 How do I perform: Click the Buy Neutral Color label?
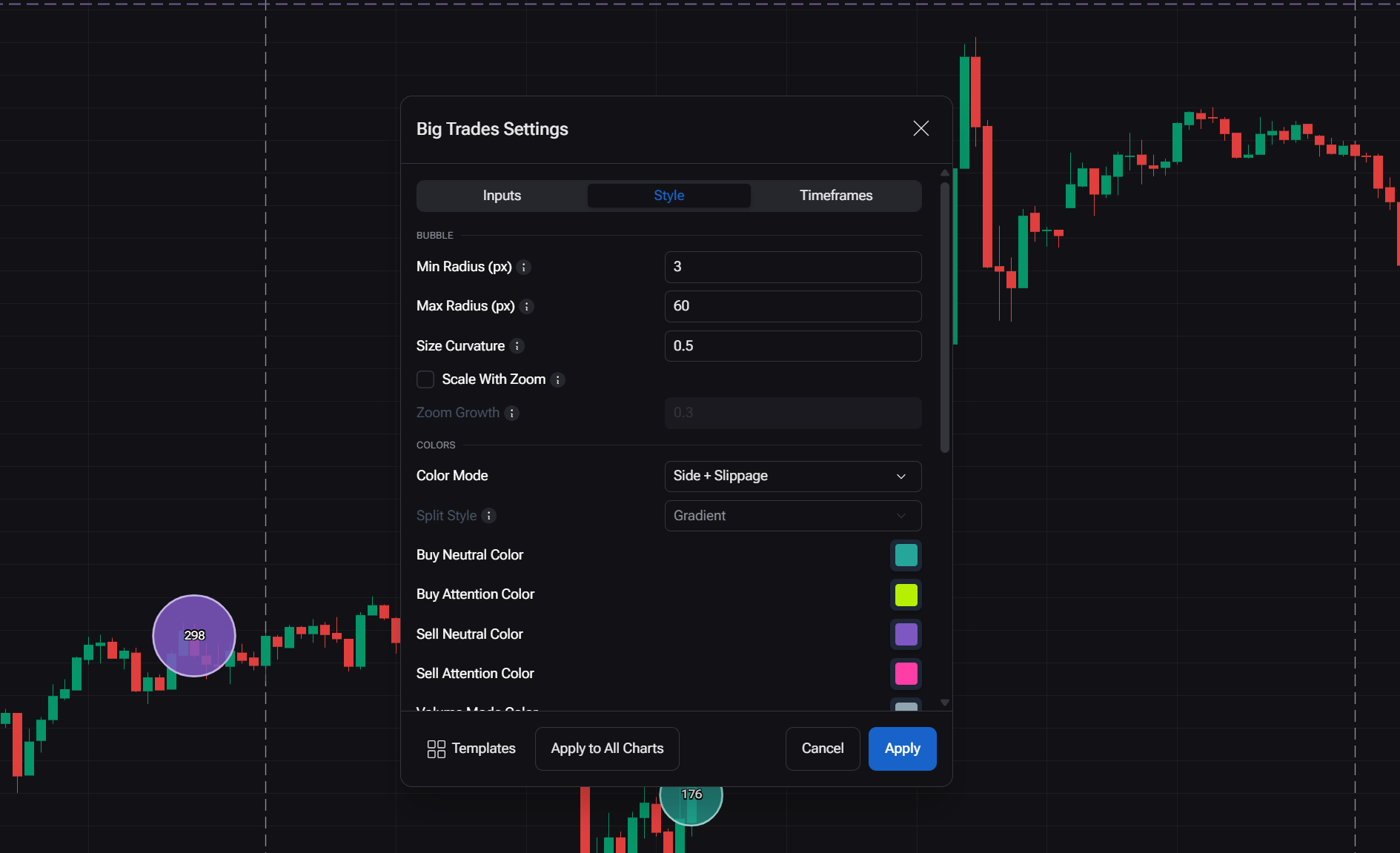(470, 555)
